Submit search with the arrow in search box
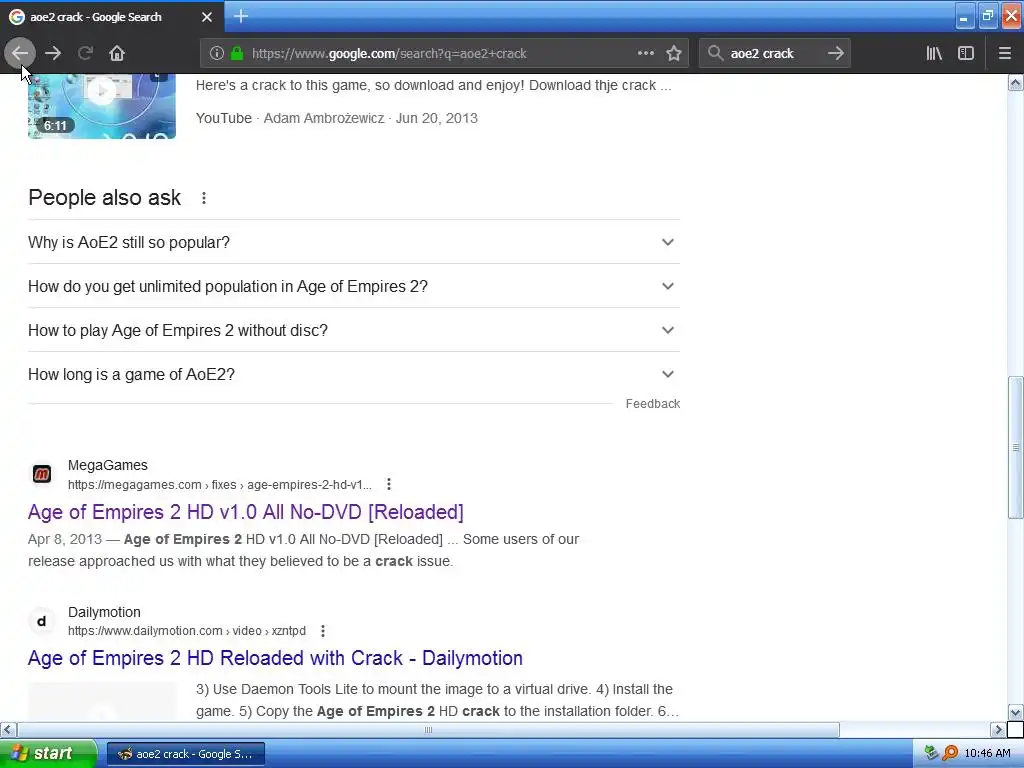This screenshot has width=1024, height=768. pyautogui.click(x=836, y=54)
